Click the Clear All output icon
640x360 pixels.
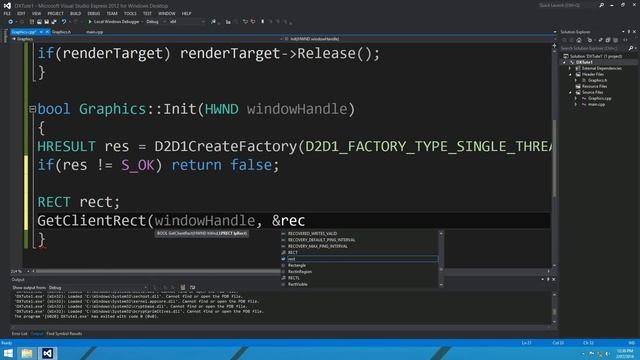pos(183,287)
